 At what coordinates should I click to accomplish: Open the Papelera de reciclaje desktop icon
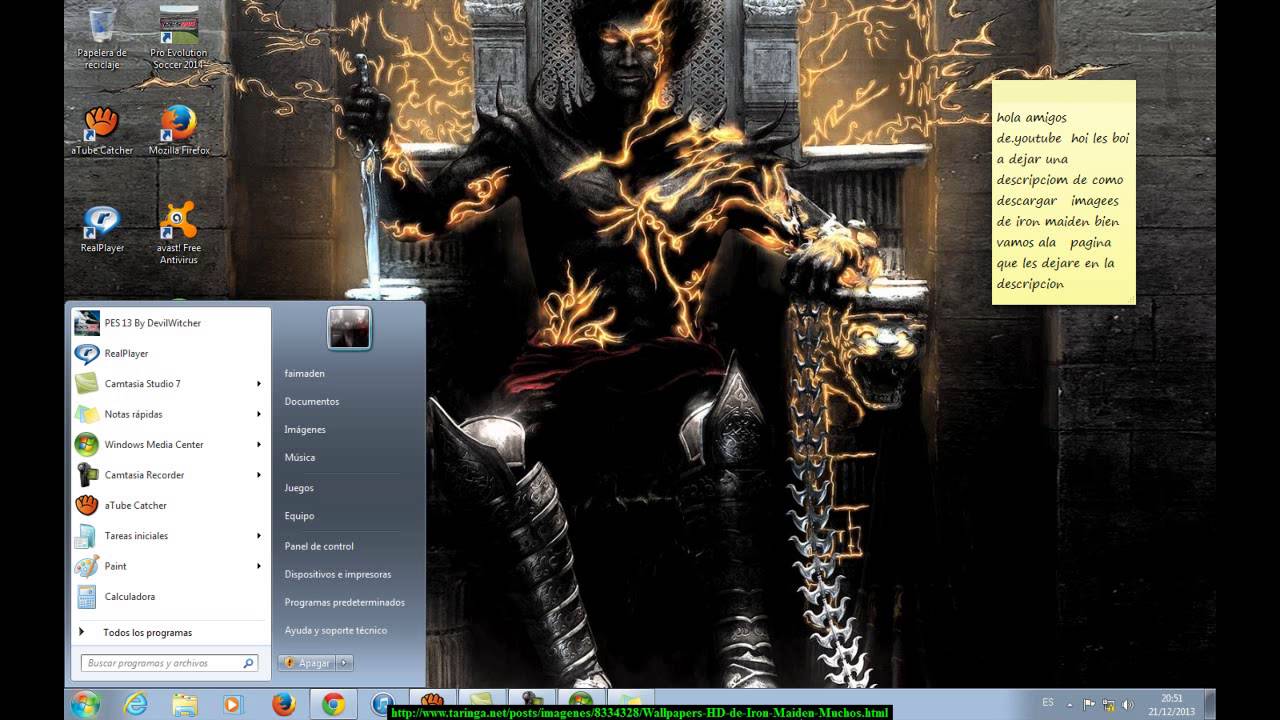point(101,38)
